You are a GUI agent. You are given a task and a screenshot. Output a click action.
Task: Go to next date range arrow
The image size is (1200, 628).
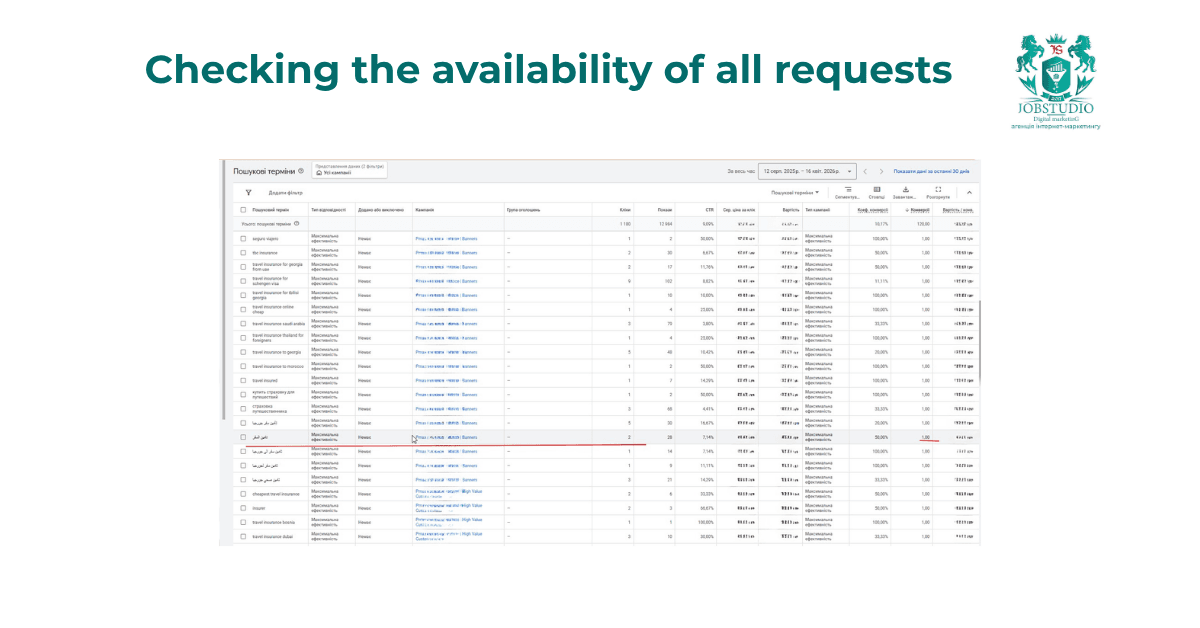coord(881,172)
